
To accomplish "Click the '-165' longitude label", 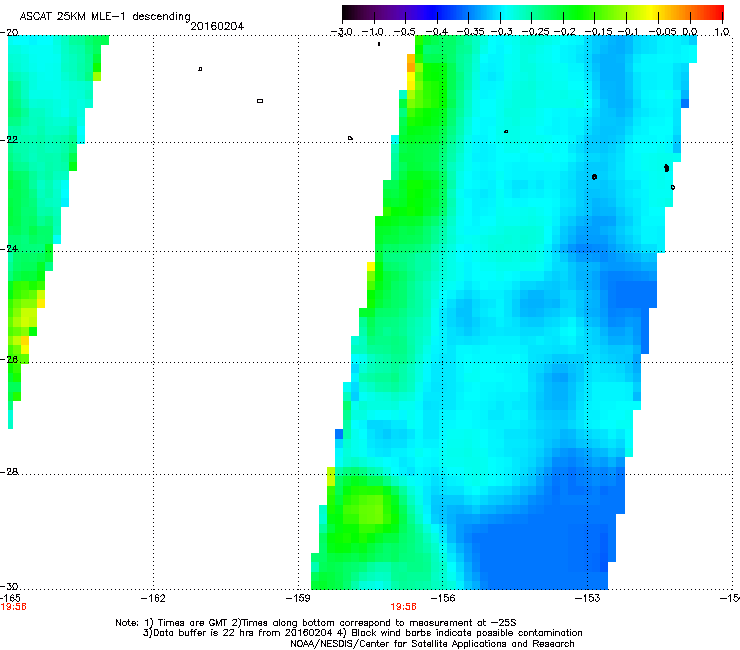I will [x=10, y=598].
